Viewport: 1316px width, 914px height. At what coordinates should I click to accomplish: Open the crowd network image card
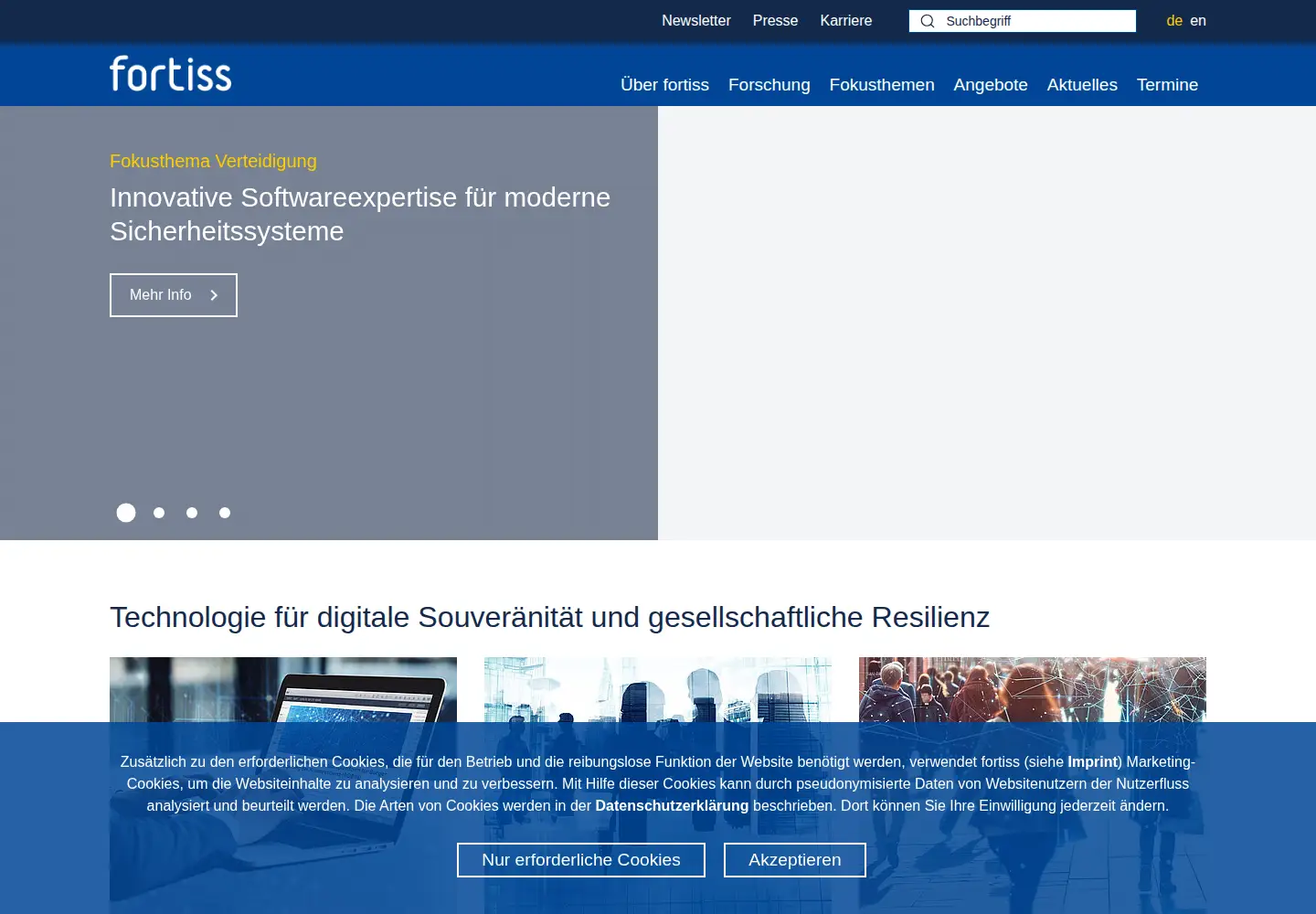[x=1033, y=785]
